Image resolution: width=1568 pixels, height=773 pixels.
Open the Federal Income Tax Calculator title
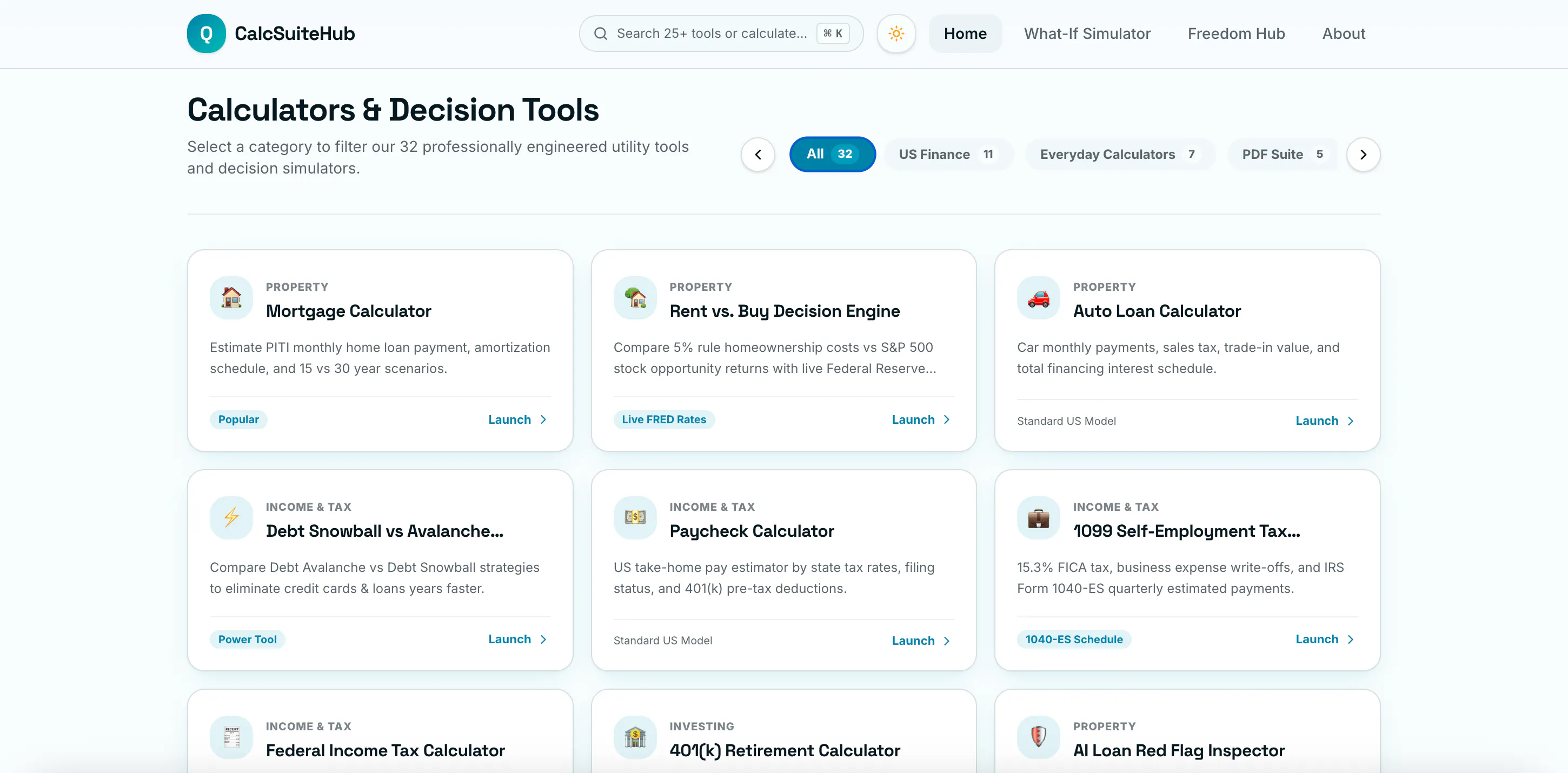tap(384, 750)
